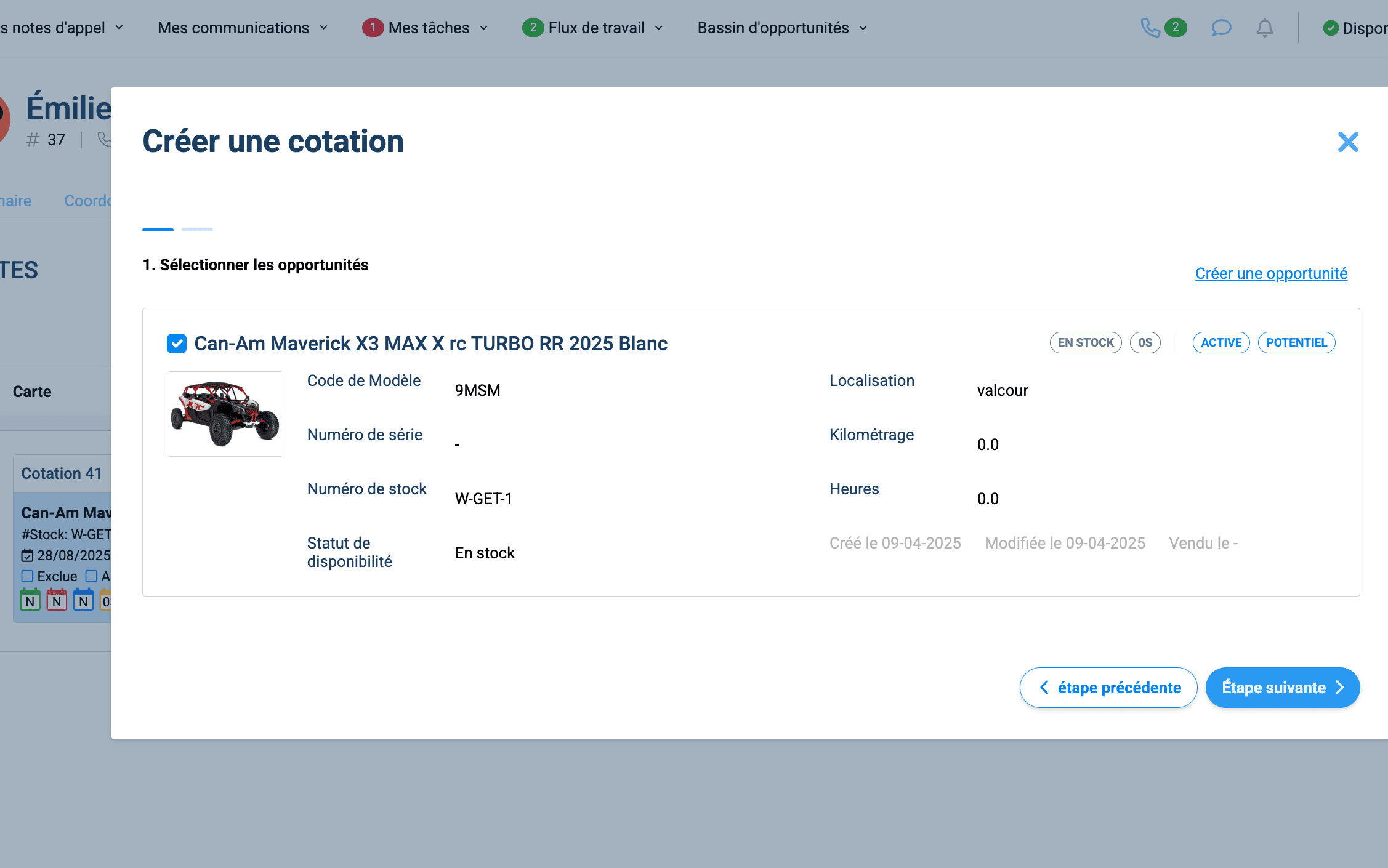The height and width of the screenshot is (868, 1388).
Task: Click the OS badge
Action: pyautogui.click(x=1145, y=343)
